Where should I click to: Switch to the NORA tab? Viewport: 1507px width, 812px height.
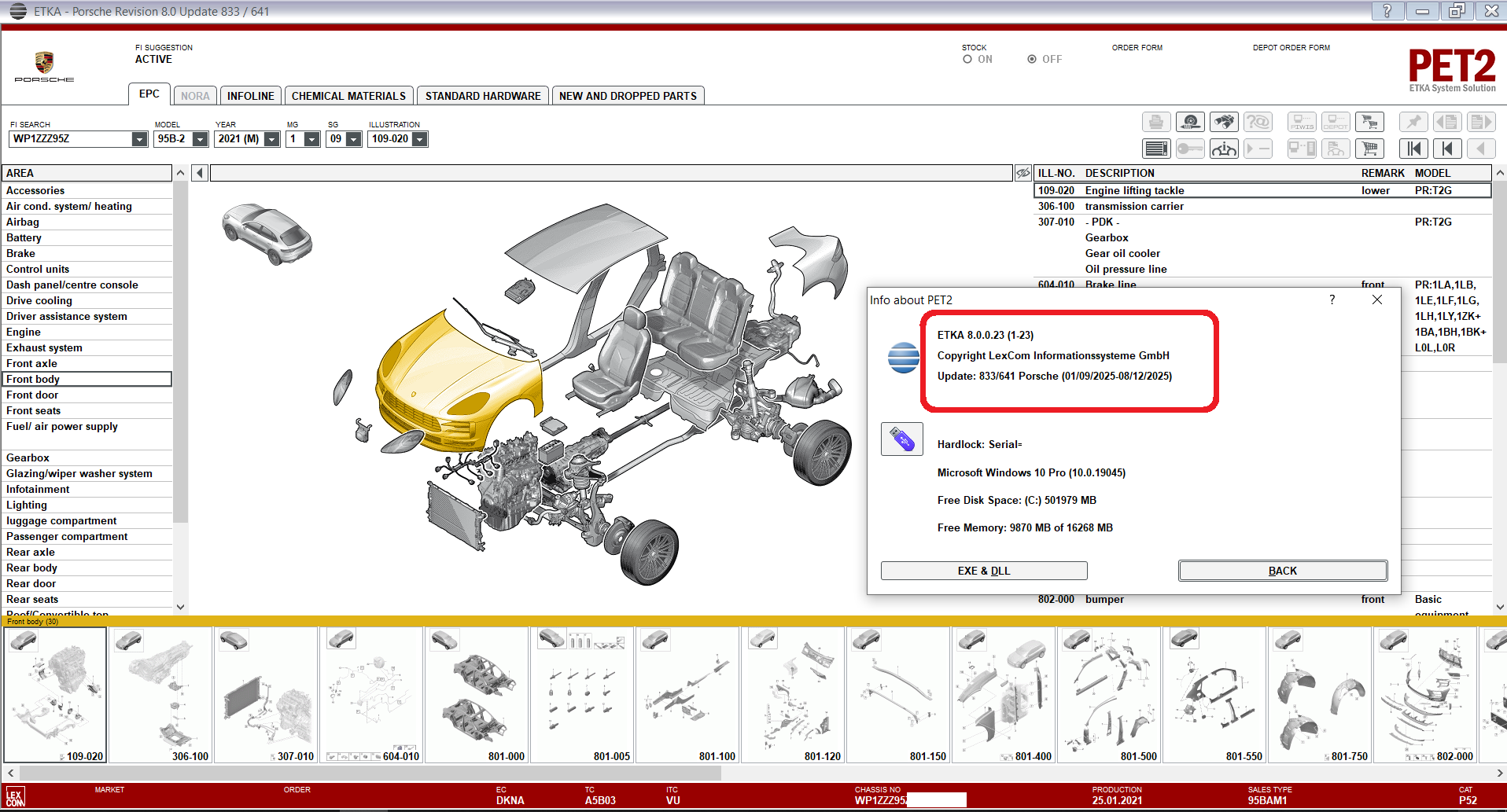click(x=195, y=96)
